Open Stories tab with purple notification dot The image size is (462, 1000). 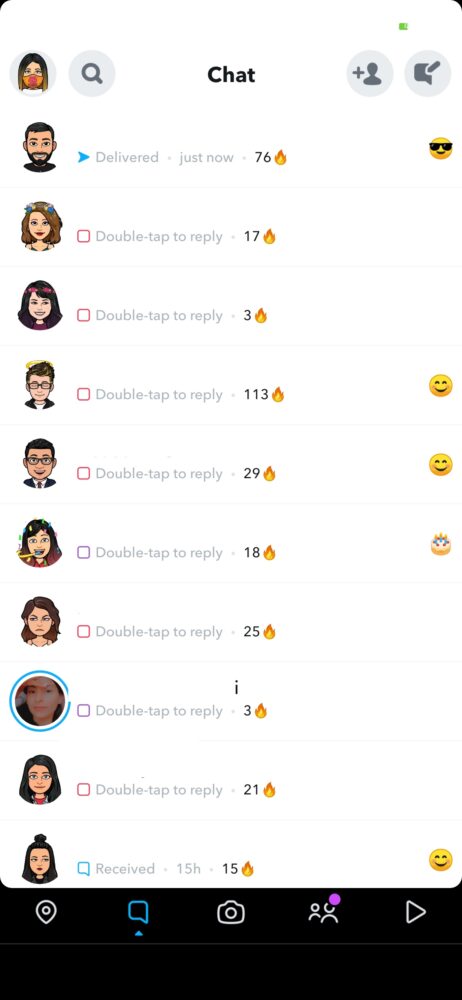324,911
